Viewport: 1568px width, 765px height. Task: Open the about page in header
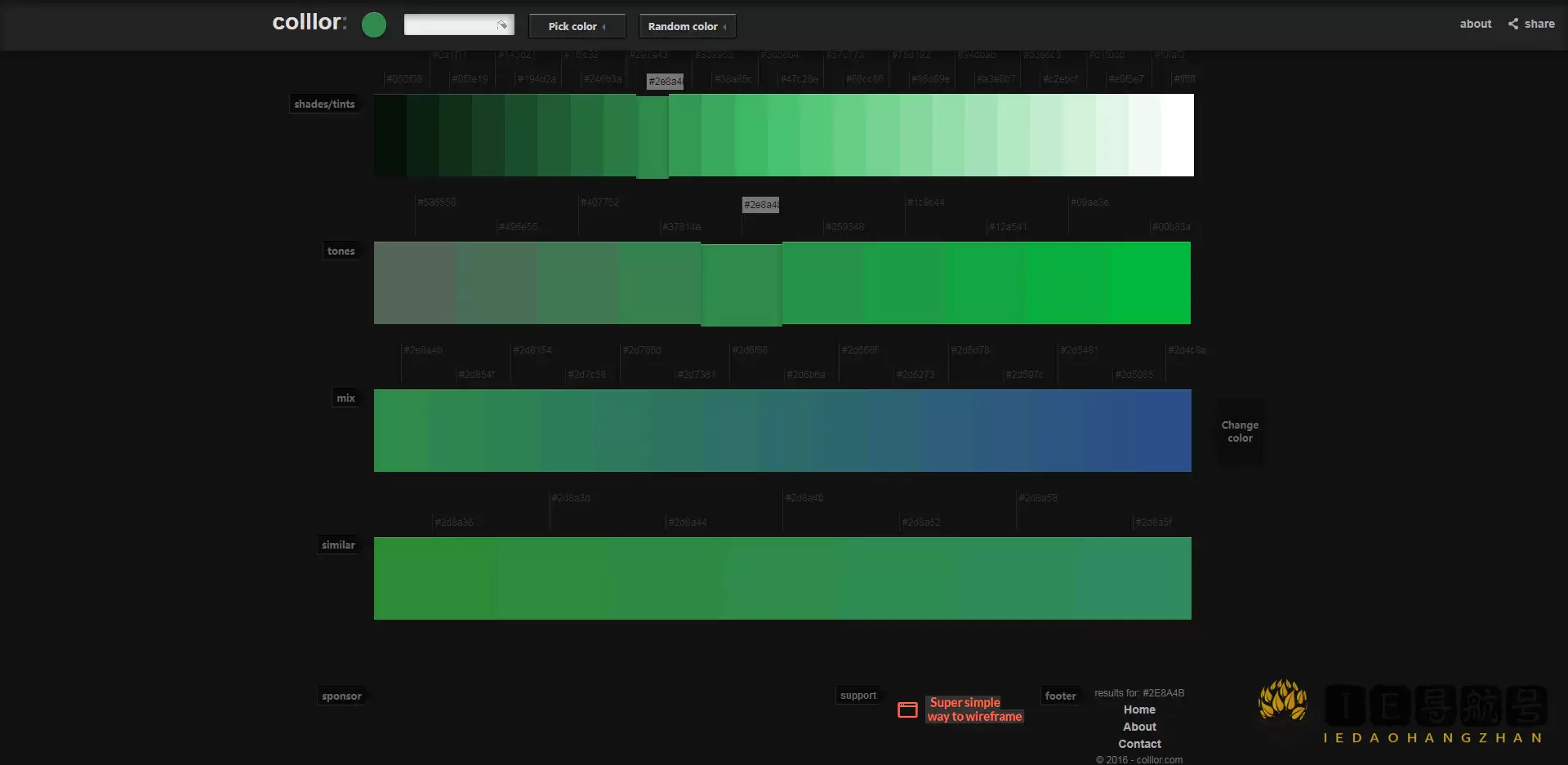pyautogui.click(x=1475, y=24)
